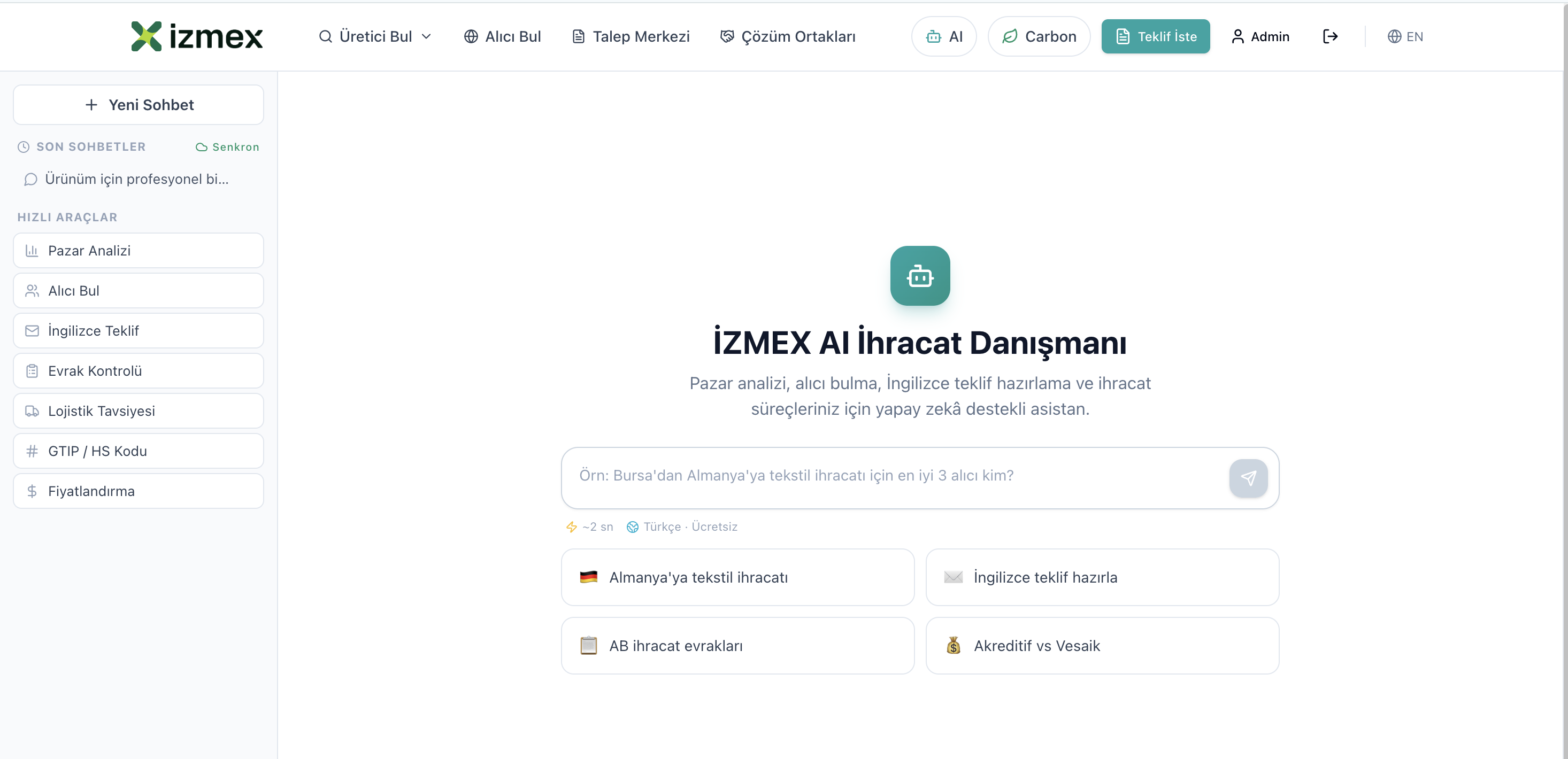The width and height of the screenshot is (1568, 759).
Task: Click the Üretici Bul search icon
Action: [x=326, y=36]
